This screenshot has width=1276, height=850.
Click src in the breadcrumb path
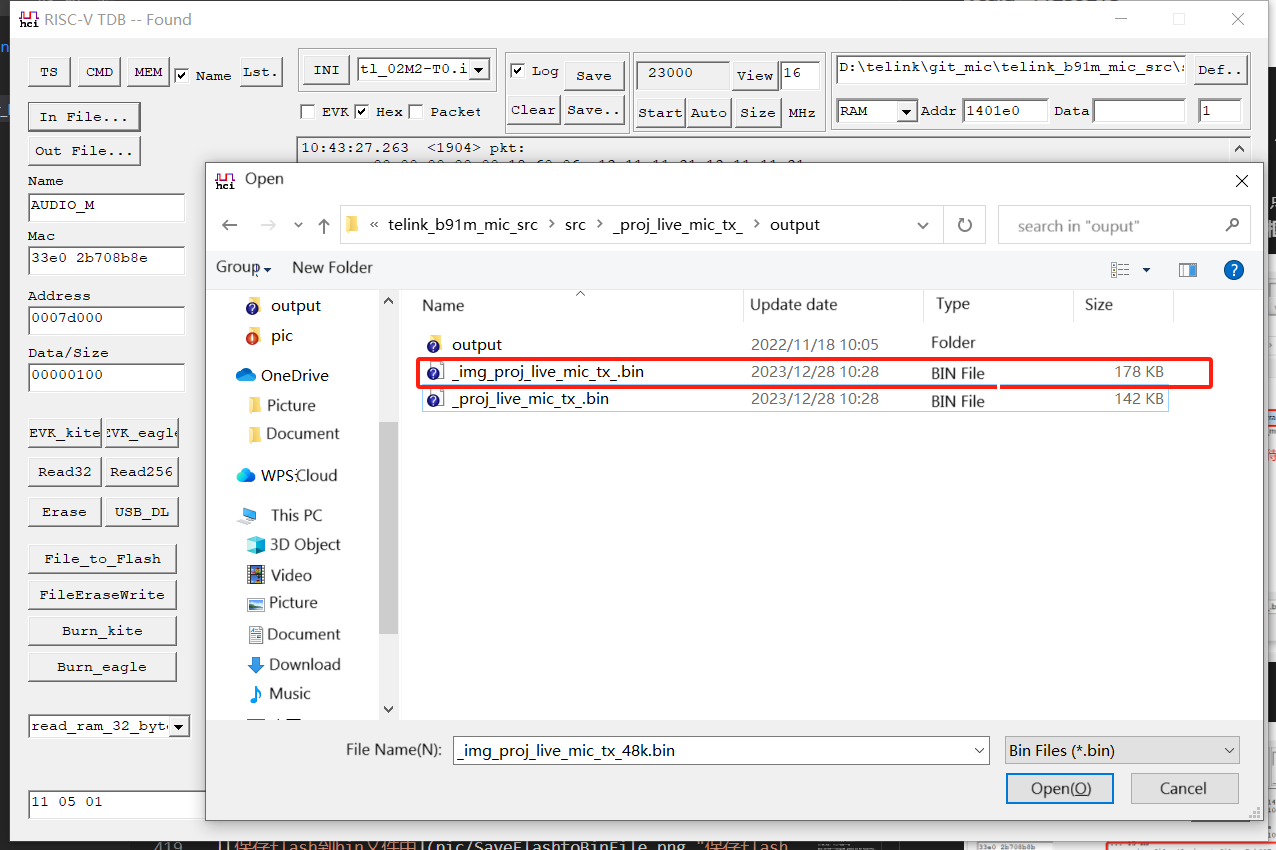[575, 225]
